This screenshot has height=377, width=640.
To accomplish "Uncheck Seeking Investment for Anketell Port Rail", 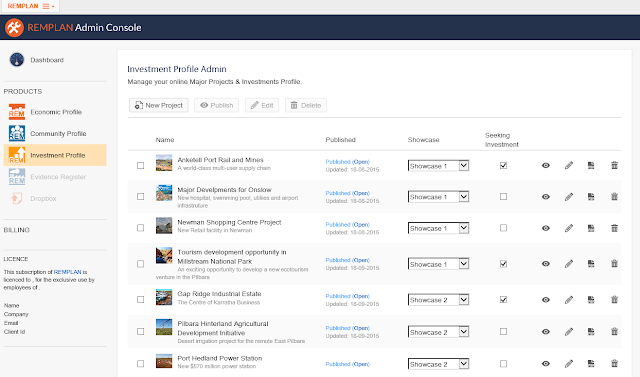I will pyautogui.click(x=503, y=165).
